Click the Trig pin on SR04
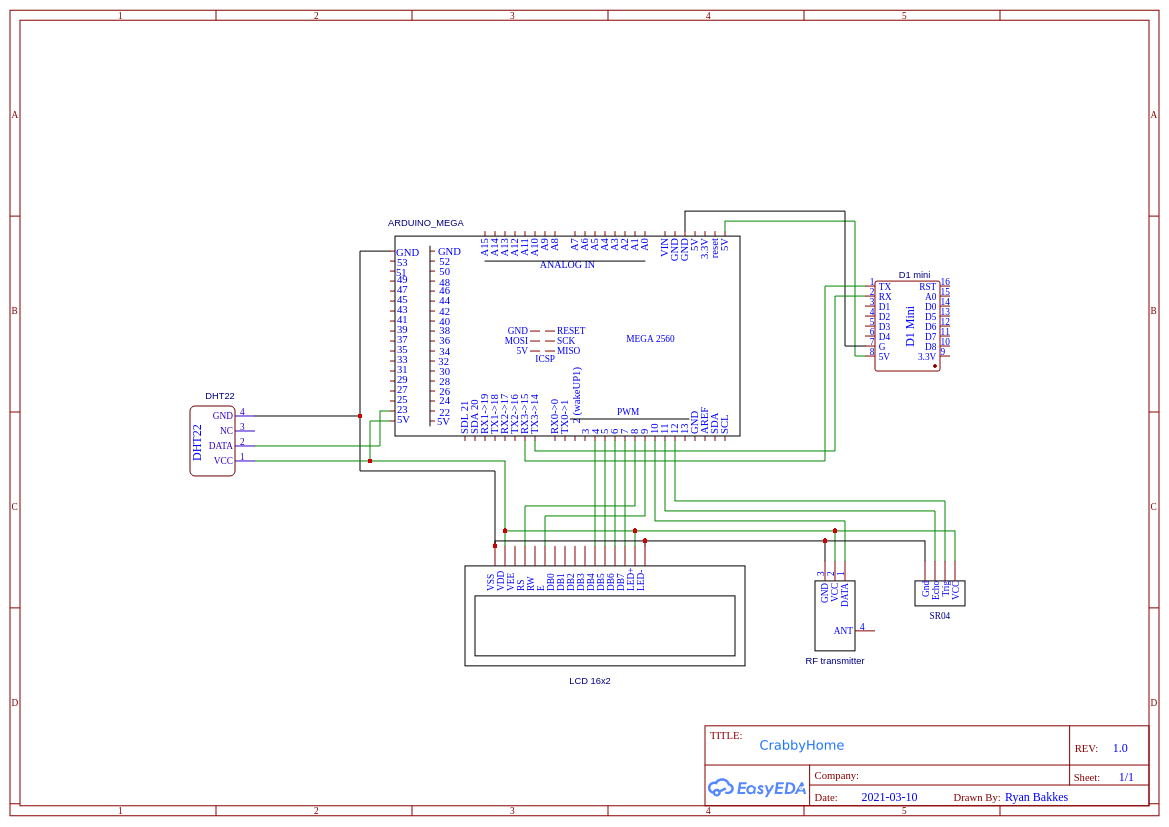The width and height of the screenshot is (1169, 827). coord(945,589)
